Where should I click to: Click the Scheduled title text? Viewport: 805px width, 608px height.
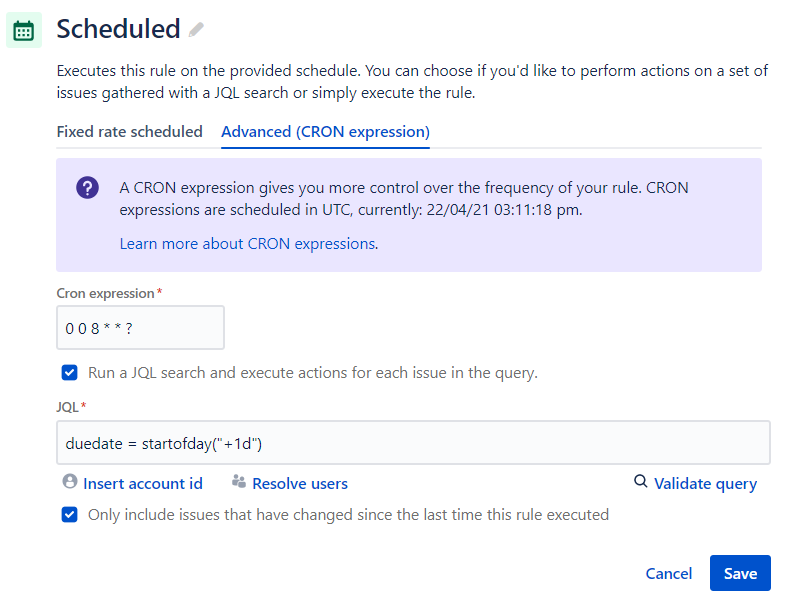coord(118,29)
